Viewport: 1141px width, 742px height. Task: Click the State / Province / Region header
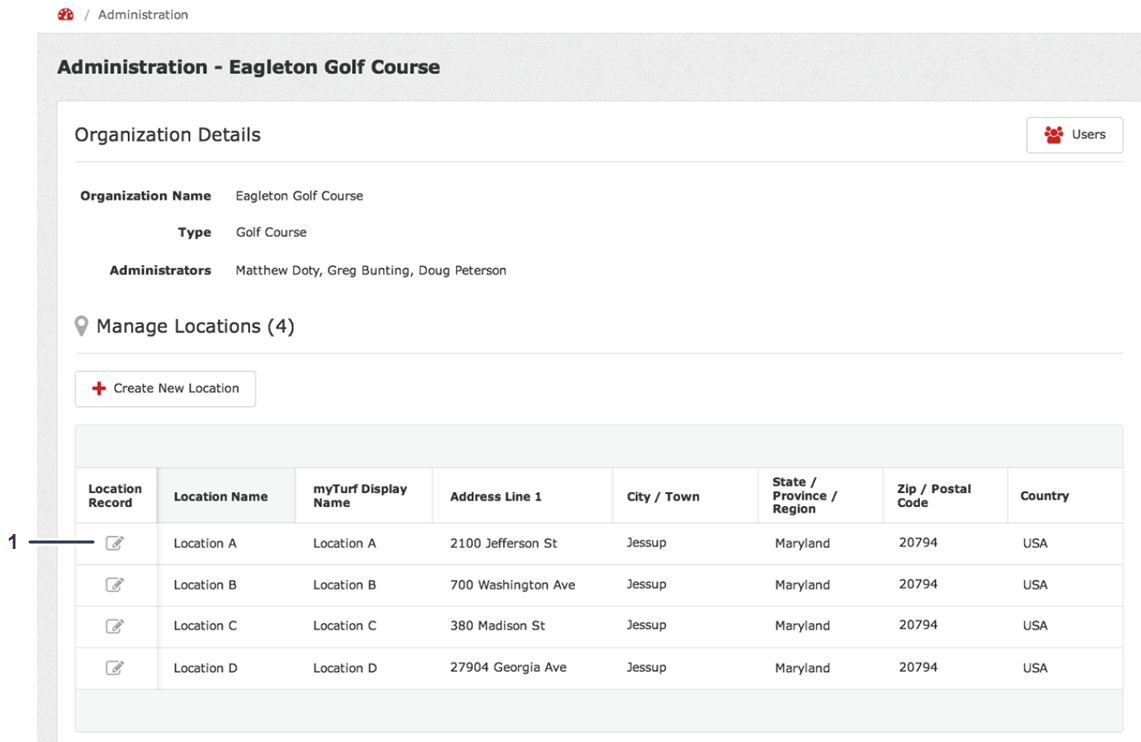805,496
